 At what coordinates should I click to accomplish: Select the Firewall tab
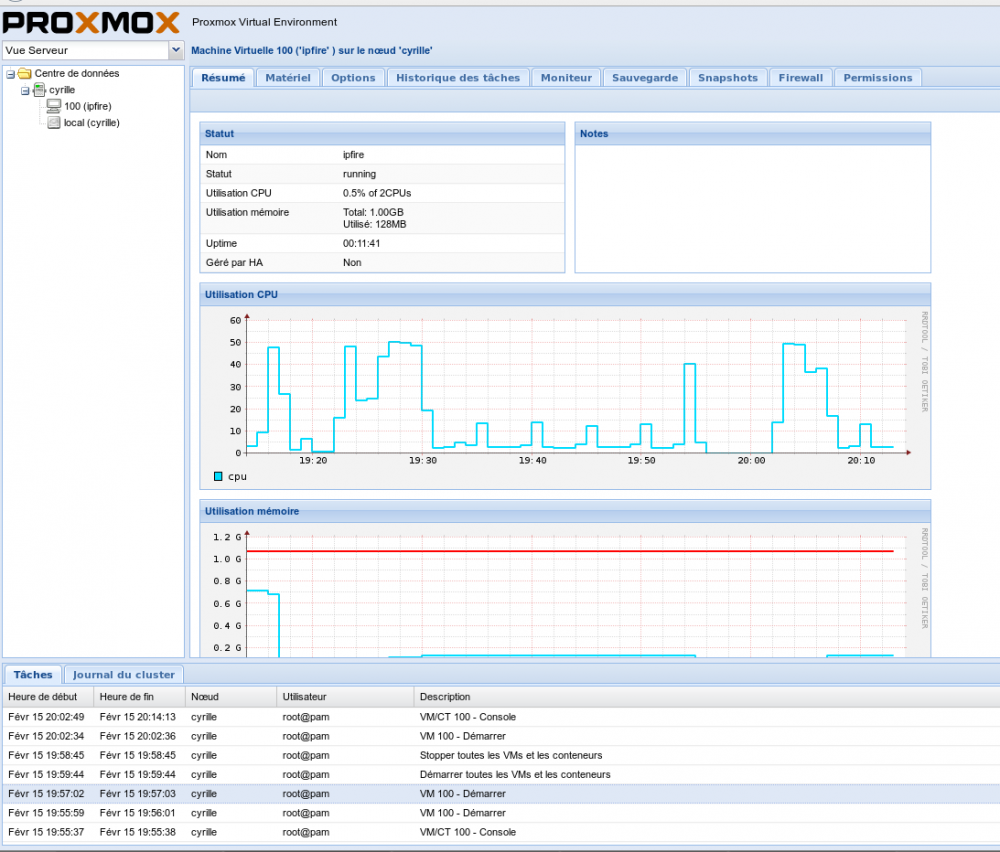800,78
